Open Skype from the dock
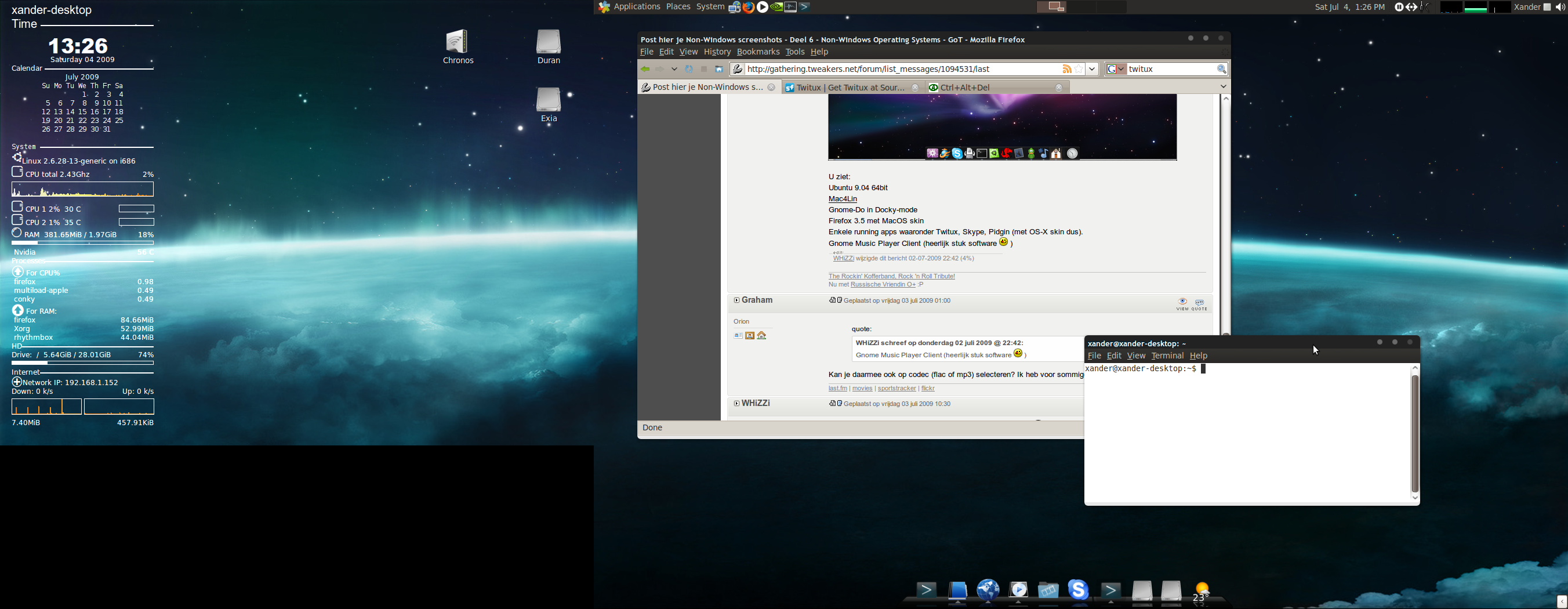Screen dimensions: 1568x609 (1078, 590)
